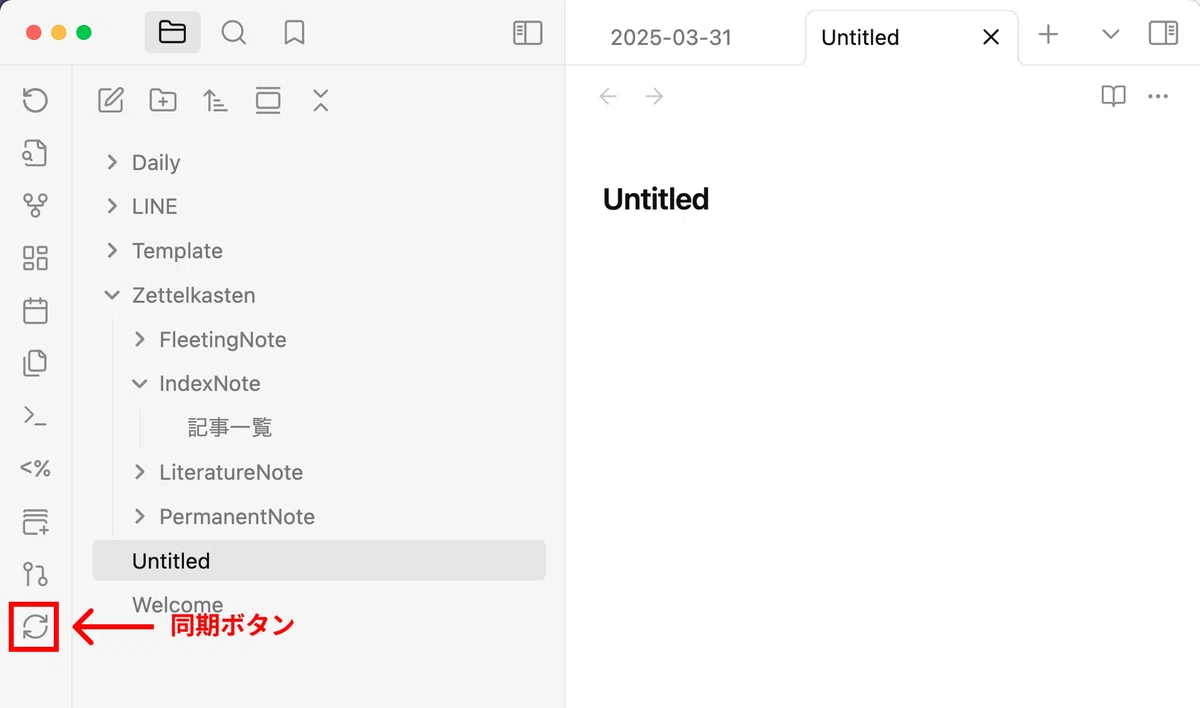Viewport: 1200px width, 708px height.
Task: Toggle the right sidebar panel
Action: point(1163,34)
